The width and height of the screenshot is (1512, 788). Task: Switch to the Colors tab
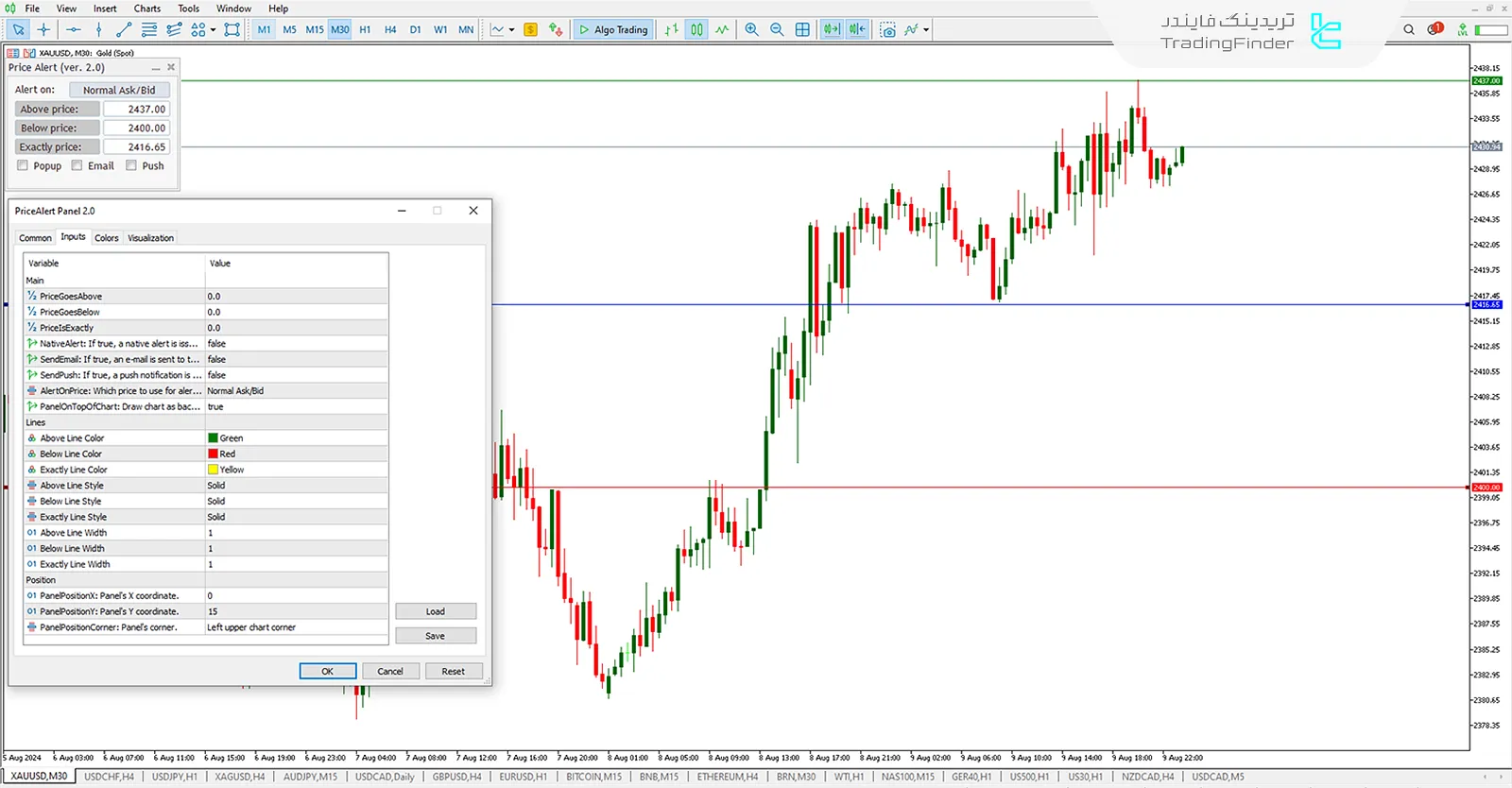coord(107,238)
